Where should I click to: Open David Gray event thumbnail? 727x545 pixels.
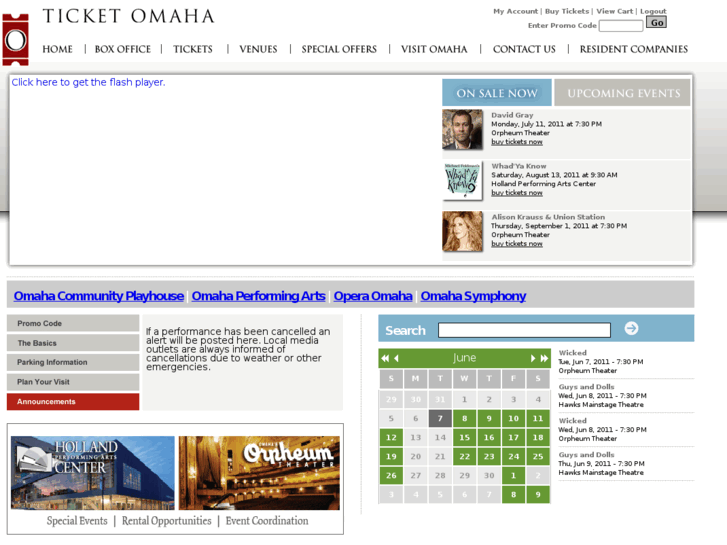462,129
